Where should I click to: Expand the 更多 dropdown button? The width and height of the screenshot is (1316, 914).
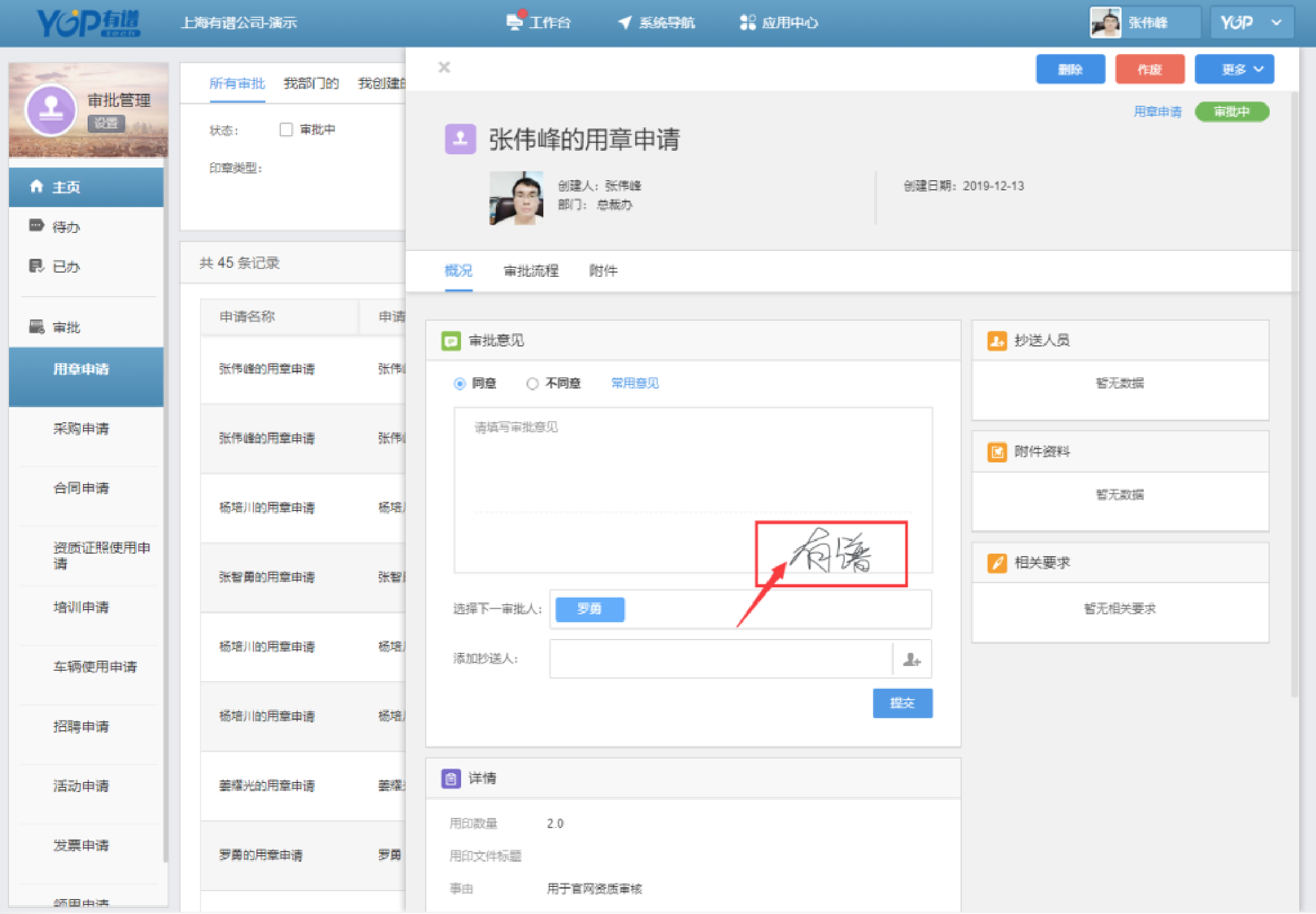1234,70
